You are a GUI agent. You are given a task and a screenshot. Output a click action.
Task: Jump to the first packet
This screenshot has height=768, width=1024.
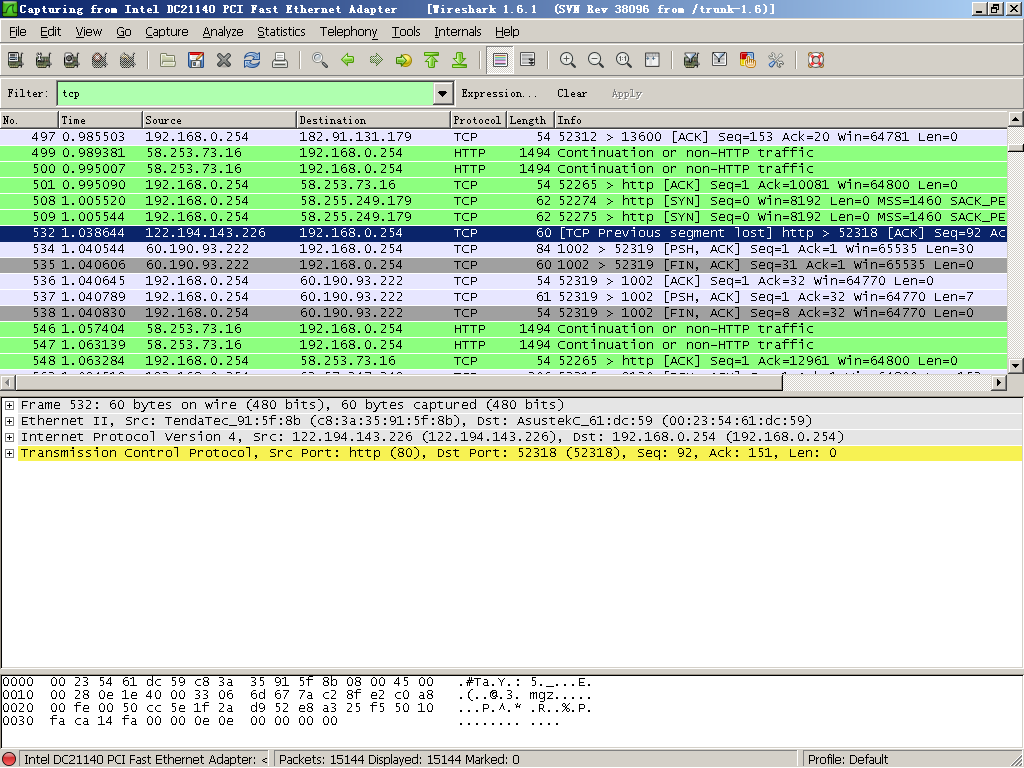point(432,61)
